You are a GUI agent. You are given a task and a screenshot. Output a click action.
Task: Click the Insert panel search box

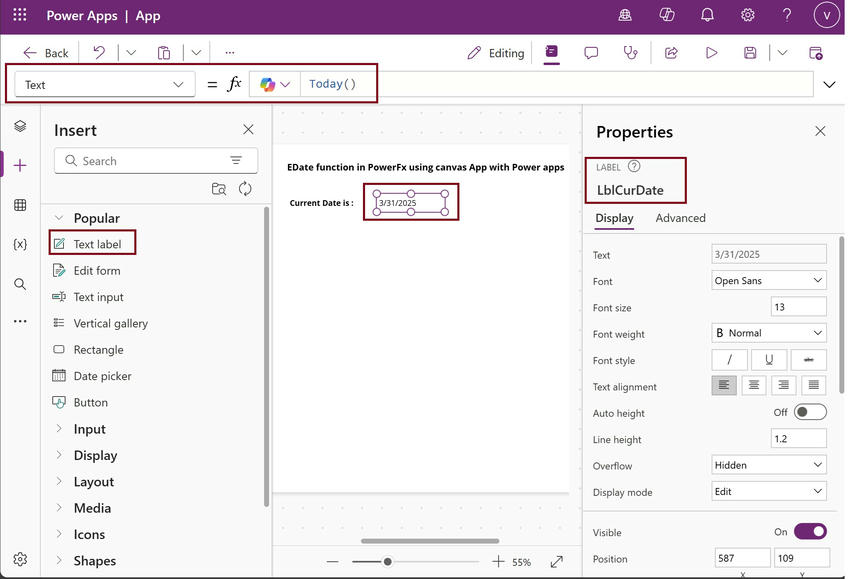[x=156, y=161]
